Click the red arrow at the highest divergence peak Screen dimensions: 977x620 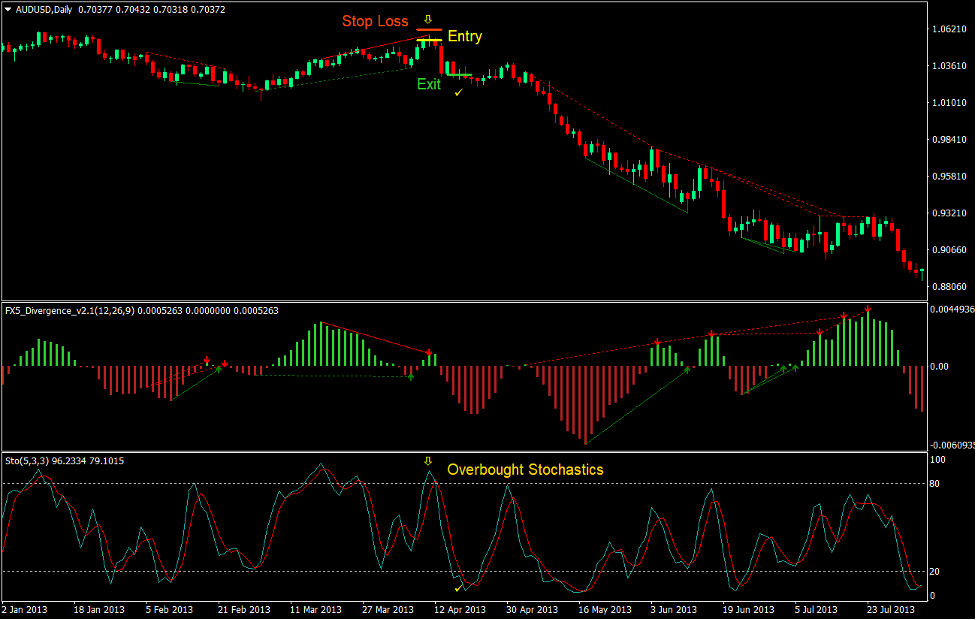click(x=868, y=310)
